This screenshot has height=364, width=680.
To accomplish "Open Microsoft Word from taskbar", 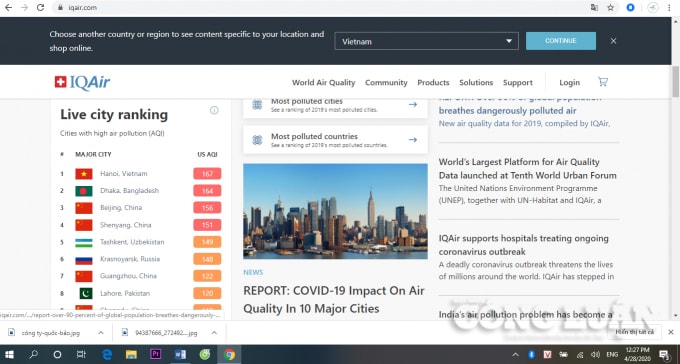I will point(180,354).
